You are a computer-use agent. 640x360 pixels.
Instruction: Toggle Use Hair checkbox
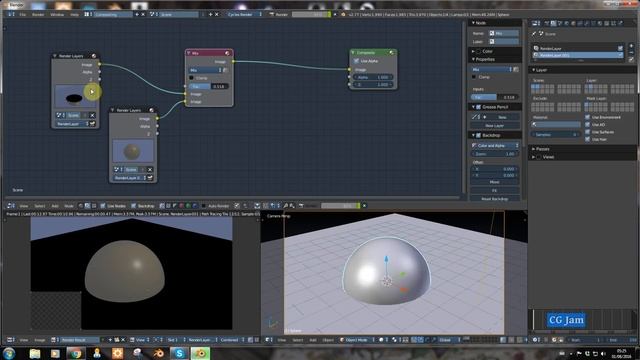click(588, 139)
